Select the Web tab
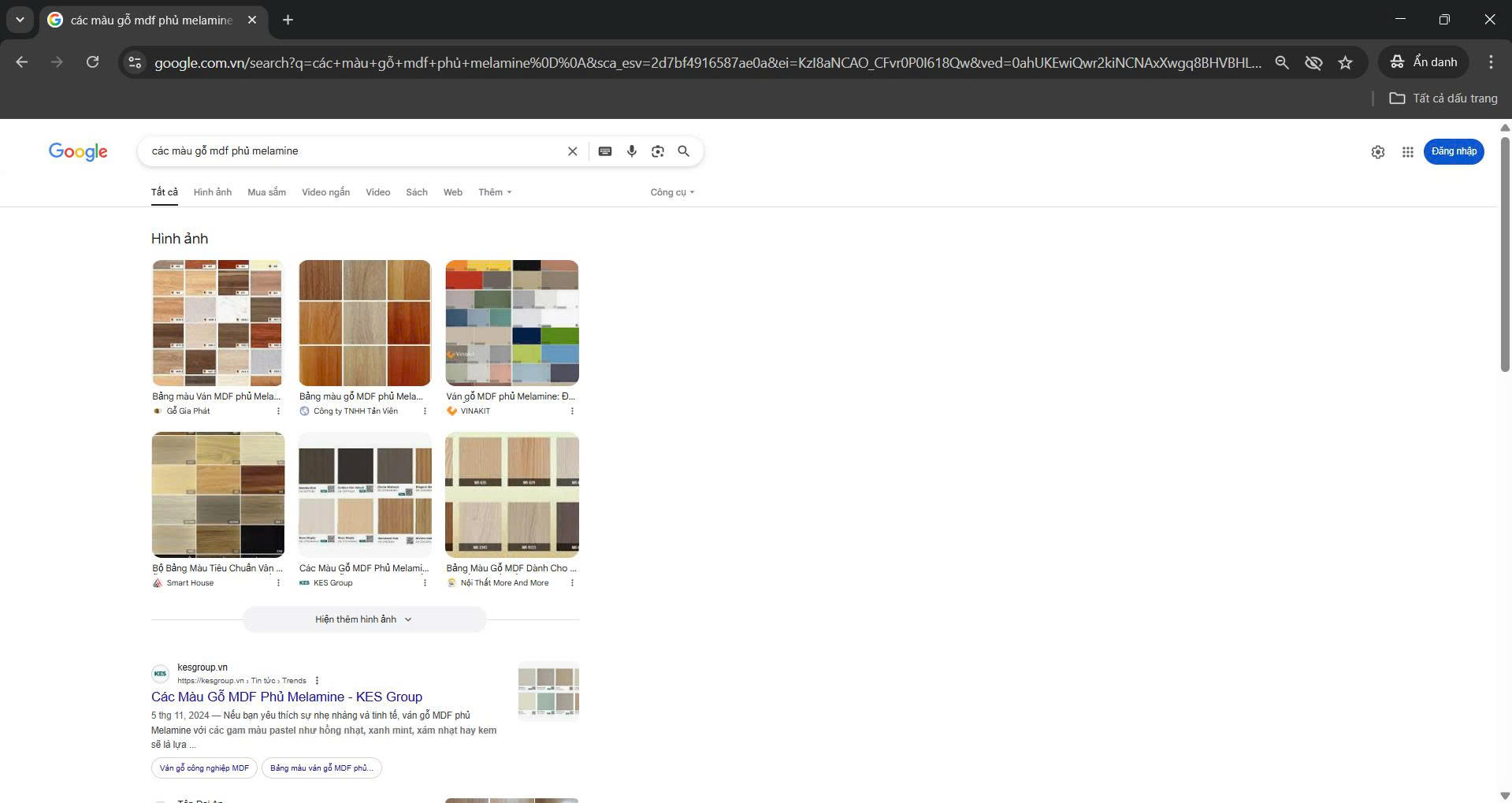Screen dimensions: 1512x803 click(x=453, y=192)
